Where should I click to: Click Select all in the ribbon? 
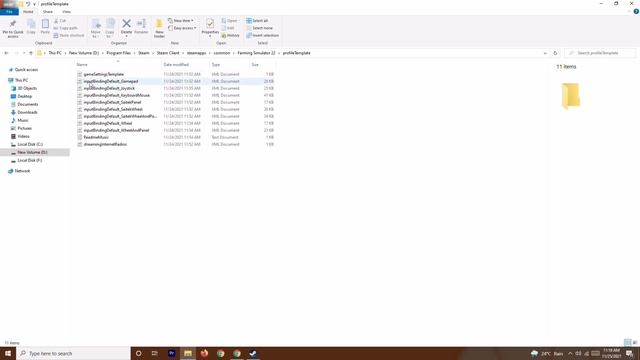(x=257, y=20)
